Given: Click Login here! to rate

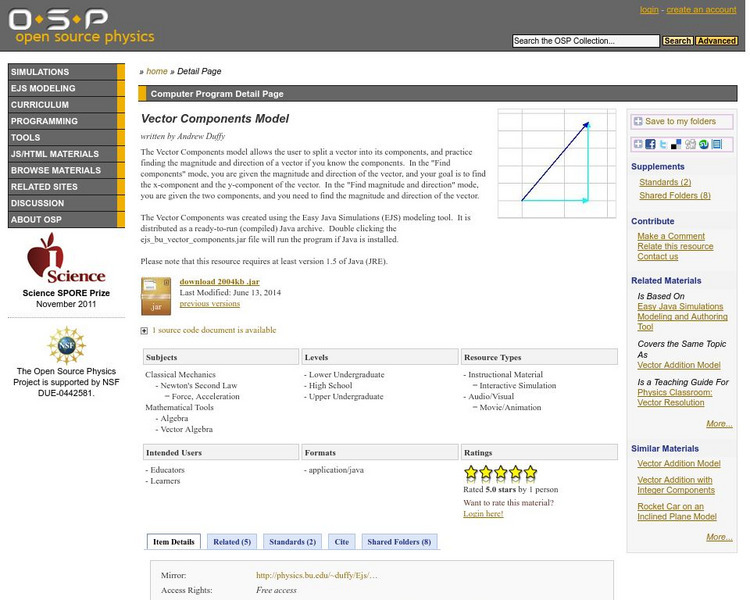Looking at the screenshot, I should (x=483, y=514).
